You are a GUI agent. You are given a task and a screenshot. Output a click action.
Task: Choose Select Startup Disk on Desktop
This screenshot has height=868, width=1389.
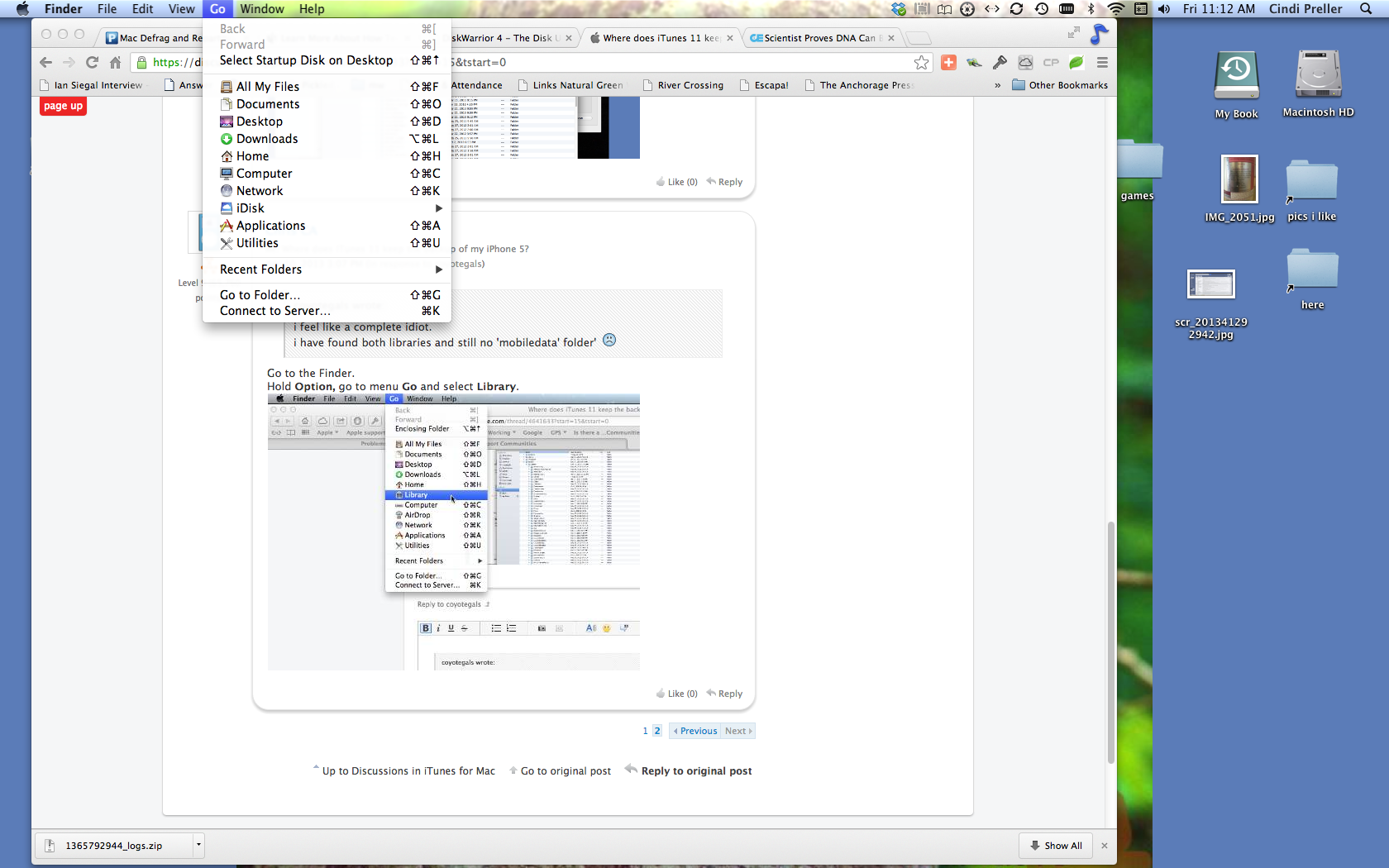tap(327, 60)
